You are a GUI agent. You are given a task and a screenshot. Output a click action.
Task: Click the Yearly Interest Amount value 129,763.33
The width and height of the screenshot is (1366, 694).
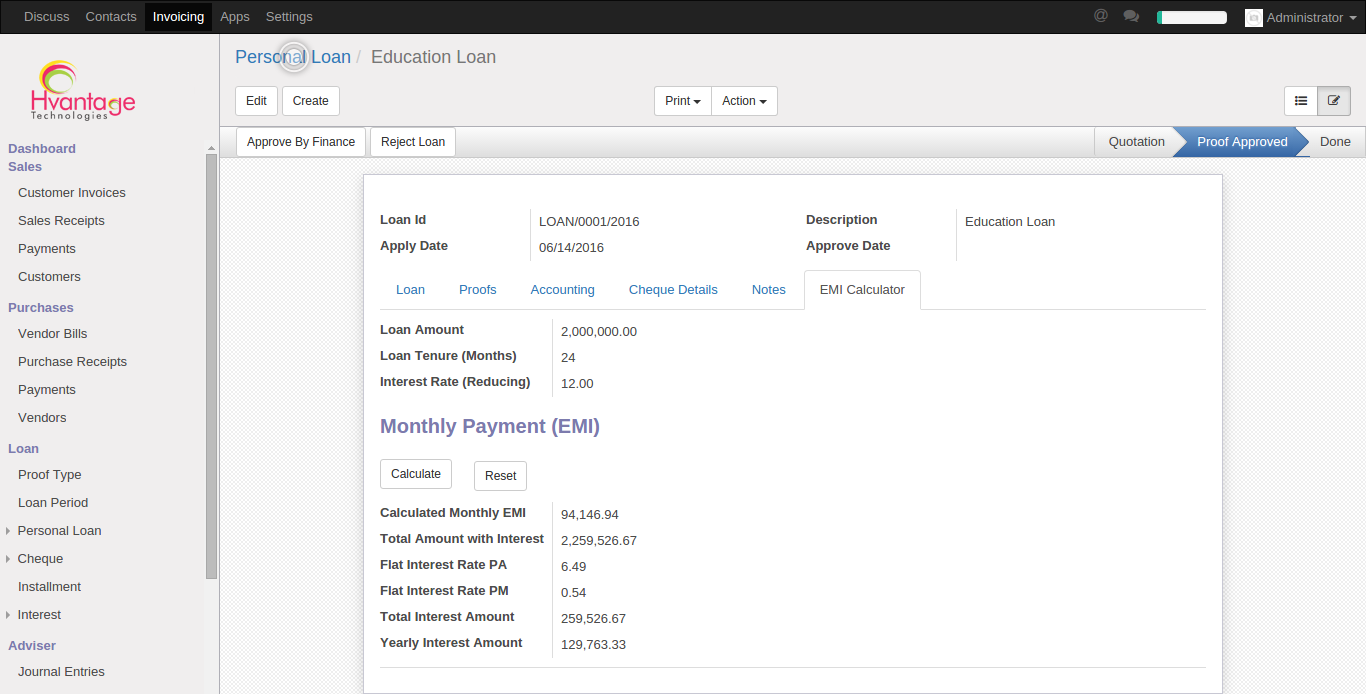click(x=593, y=645)
